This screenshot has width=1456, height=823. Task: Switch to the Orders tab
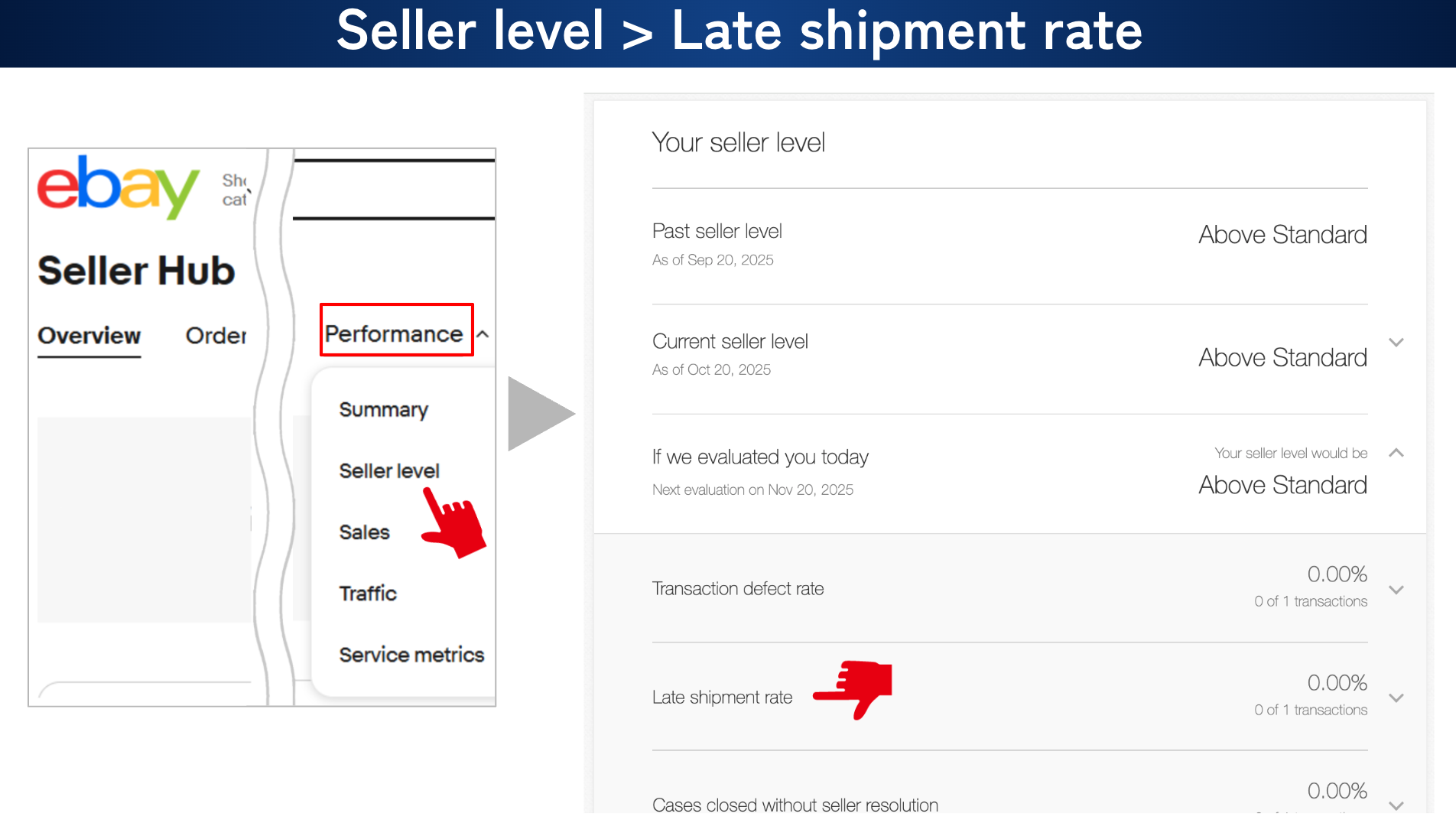coord(216,336)
